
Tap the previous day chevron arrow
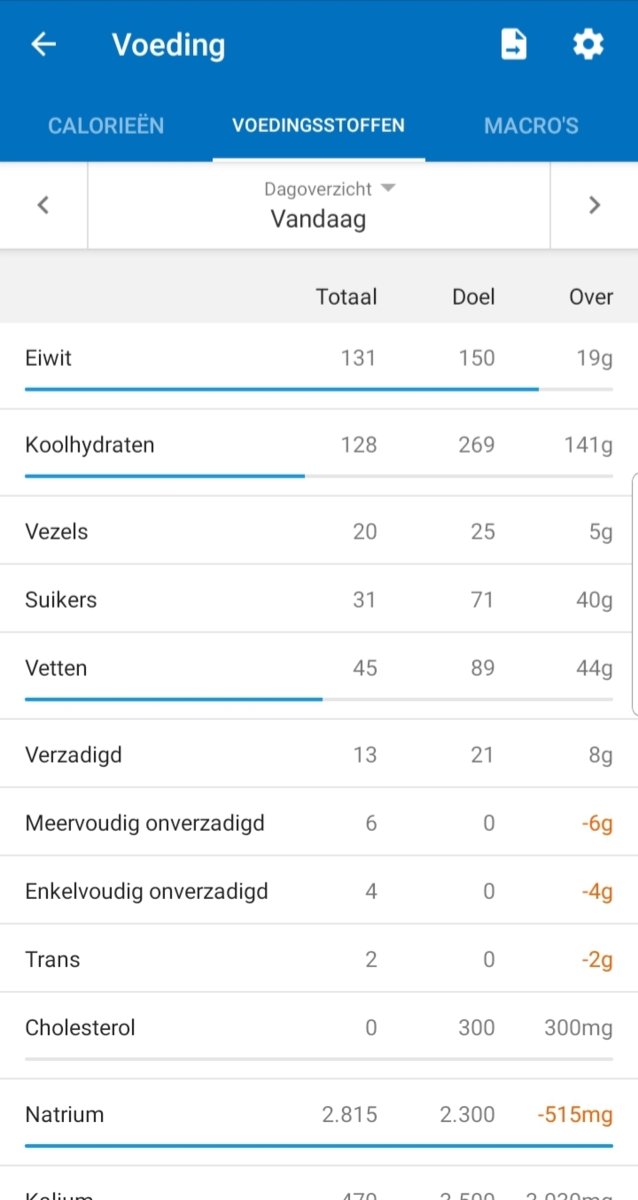tap(43, 204)
